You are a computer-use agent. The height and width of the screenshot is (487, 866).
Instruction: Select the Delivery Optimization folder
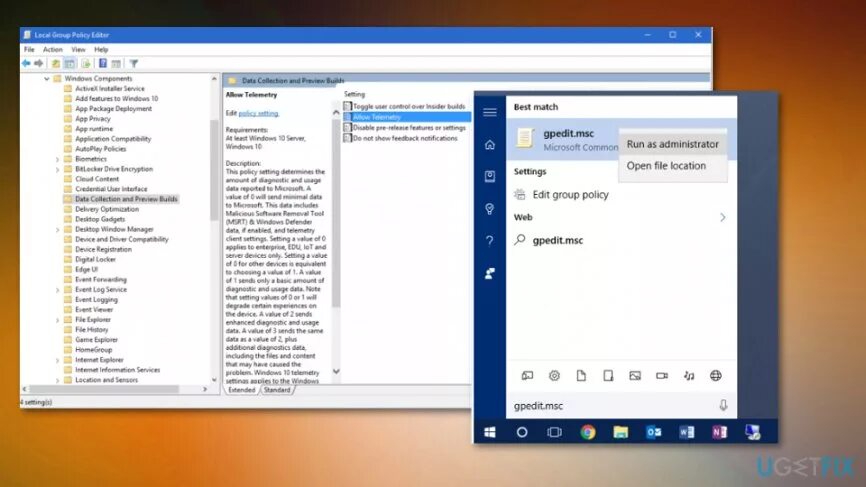(107, 209)
